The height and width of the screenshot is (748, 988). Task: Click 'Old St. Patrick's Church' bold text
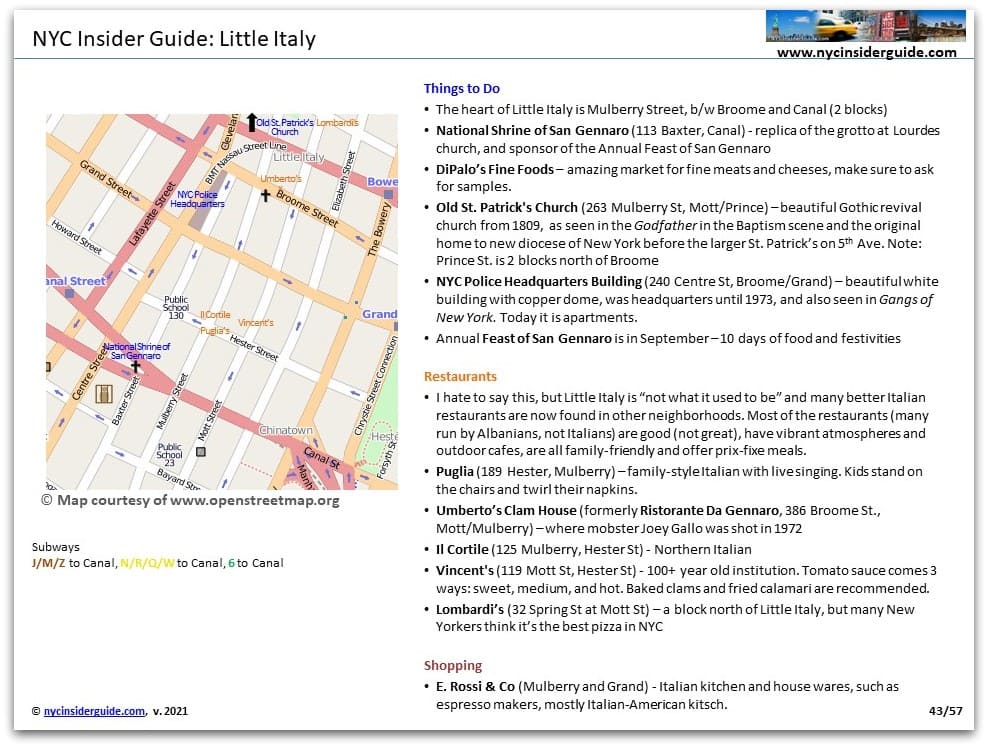pos(507,207)
